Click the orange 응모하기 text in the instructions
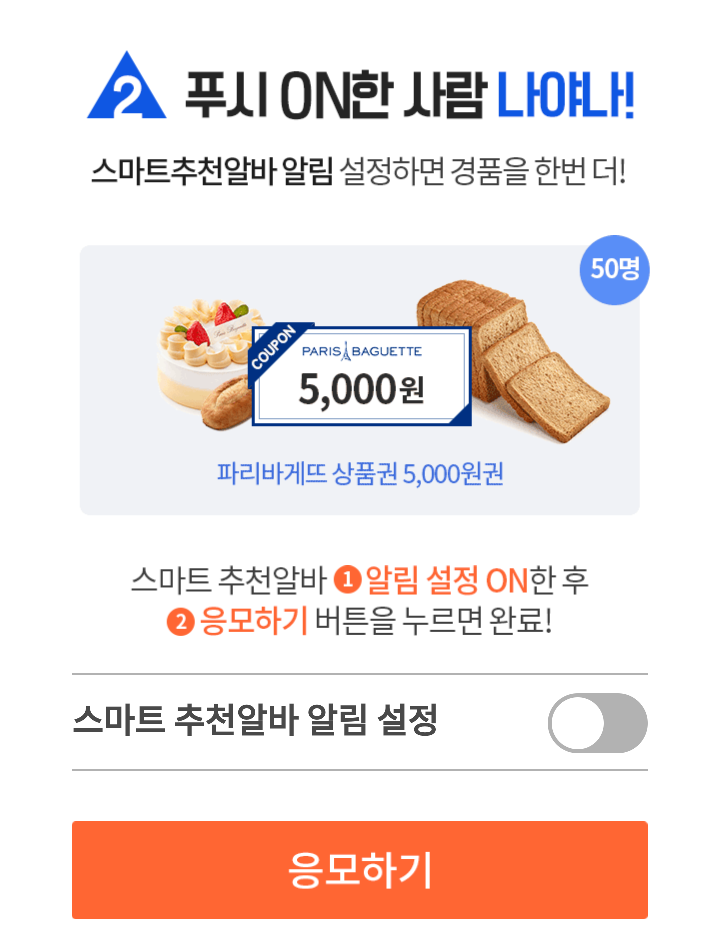Viewport: 704px width, 952px height. (x=253, y=622)
